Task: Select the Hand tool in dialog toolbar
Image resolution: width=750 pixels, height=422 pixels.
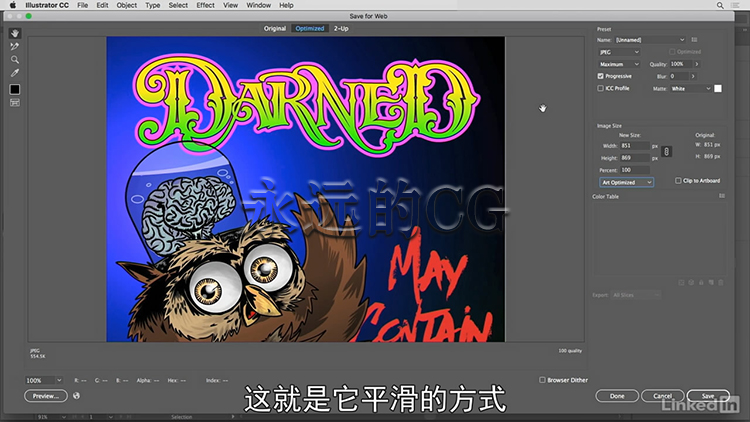Action: (15, 33)
